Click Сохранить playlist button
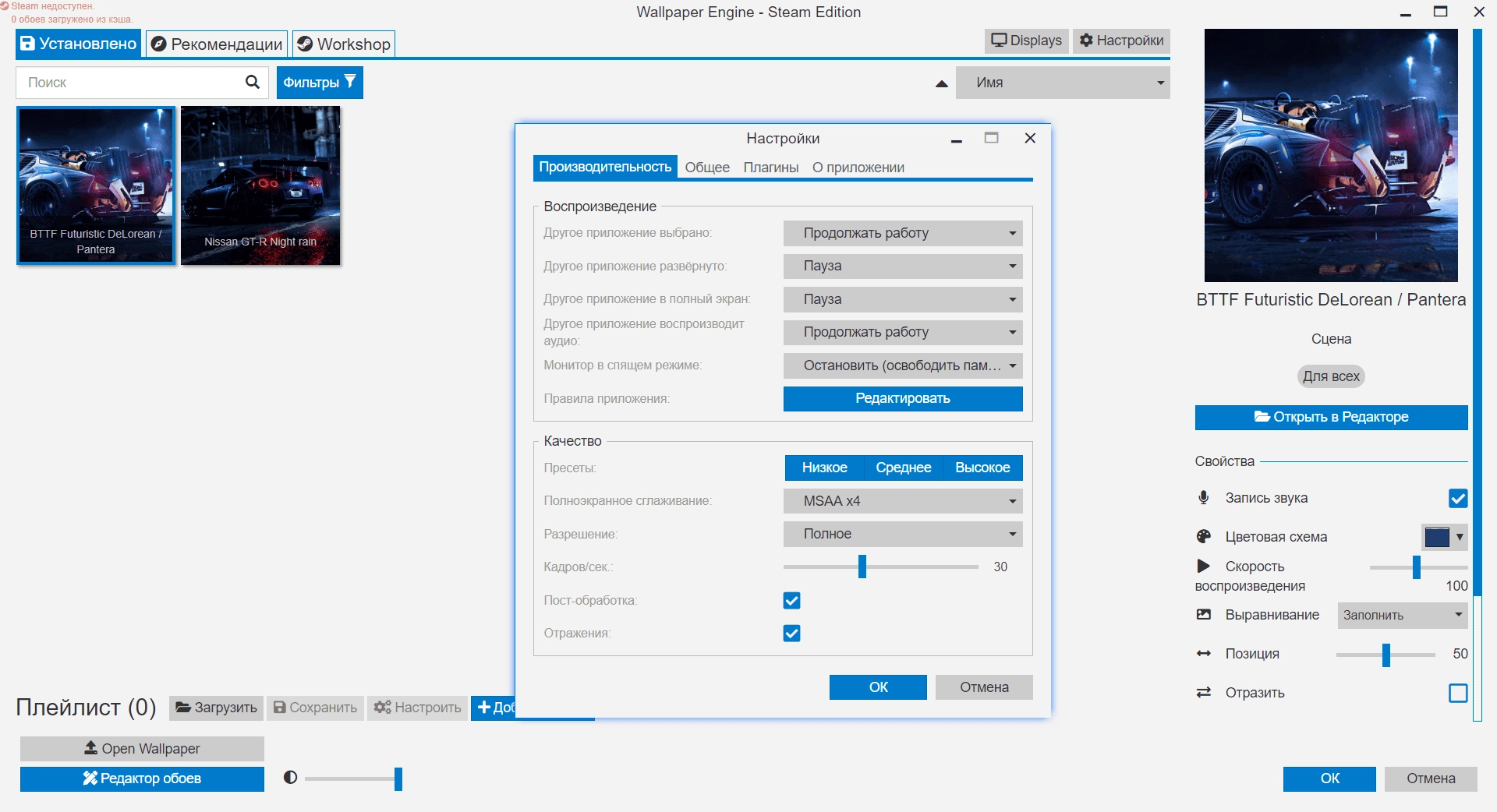Image resolution: width=1497 pixels, height=812 pixels. [315, 708]
